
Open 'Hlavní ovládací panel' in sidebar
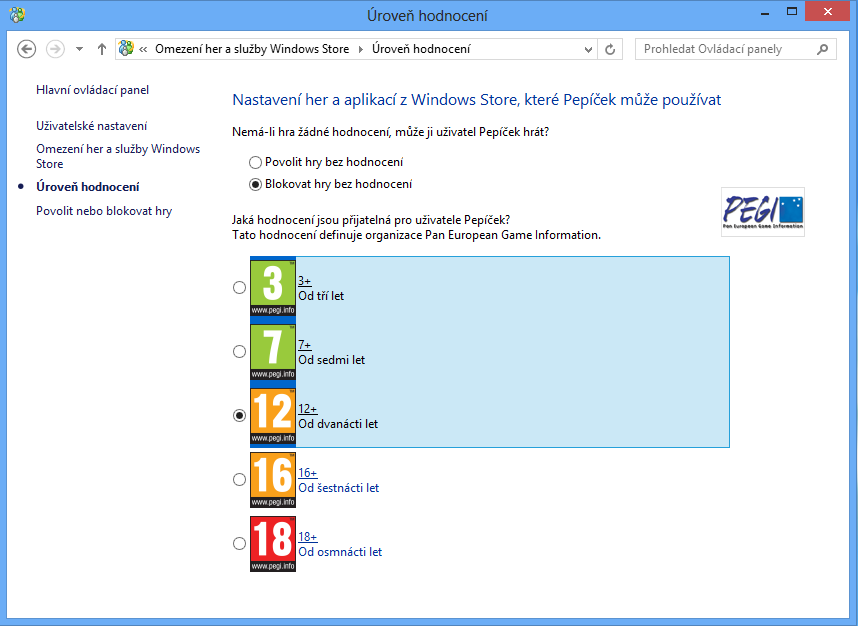(92, 90)
